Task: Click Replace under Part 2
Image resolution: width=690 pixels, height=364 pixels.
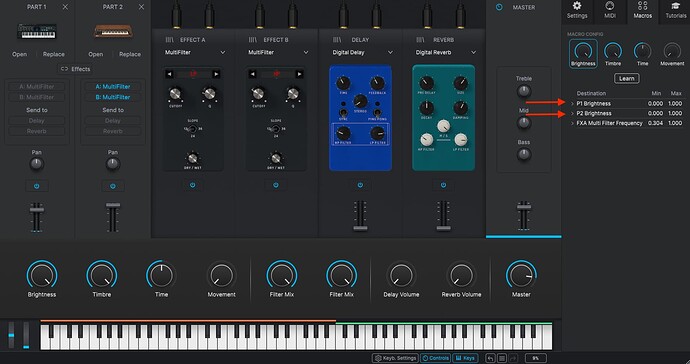Action: (130, 54)
